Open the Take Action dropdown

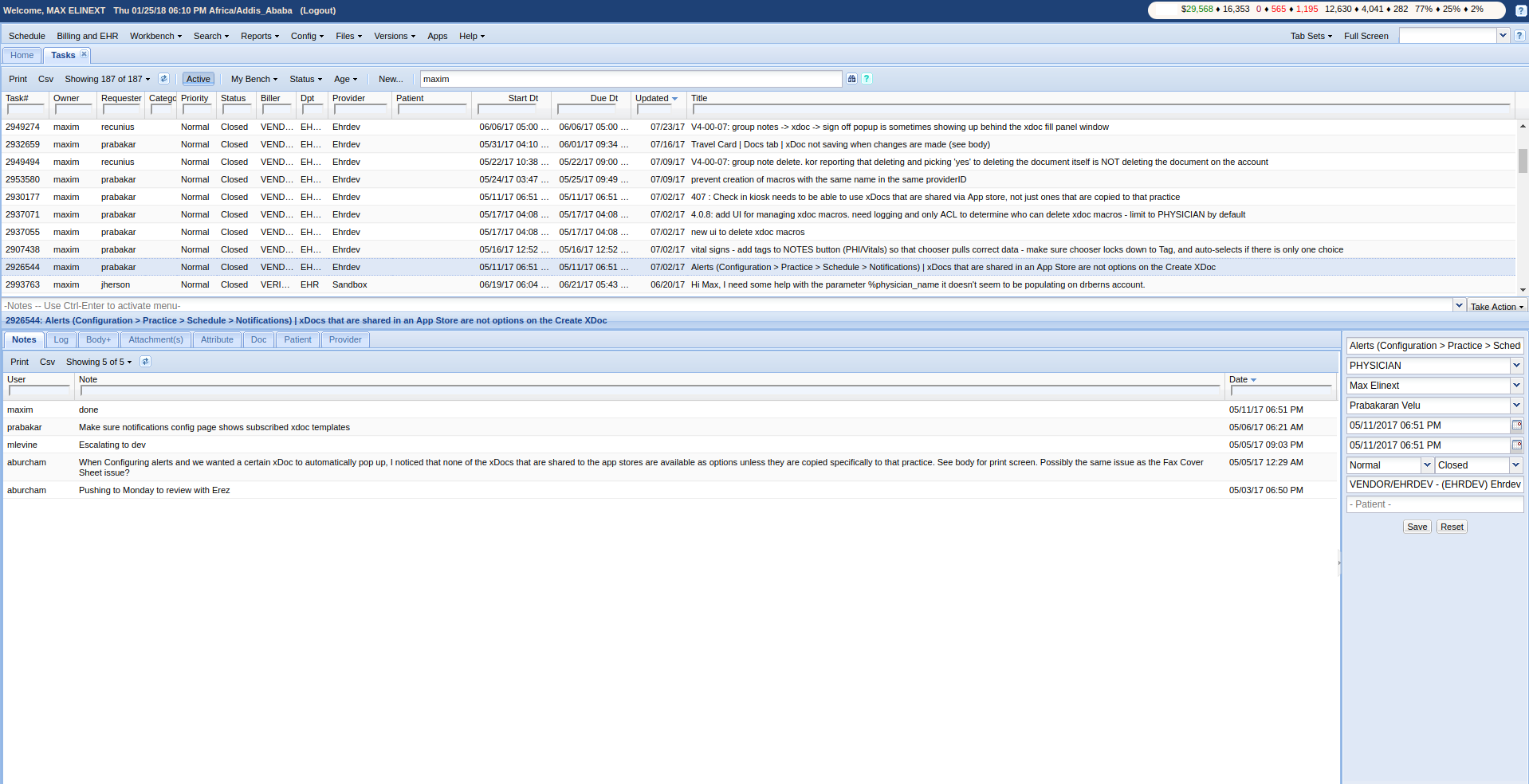coord(1496,307)
